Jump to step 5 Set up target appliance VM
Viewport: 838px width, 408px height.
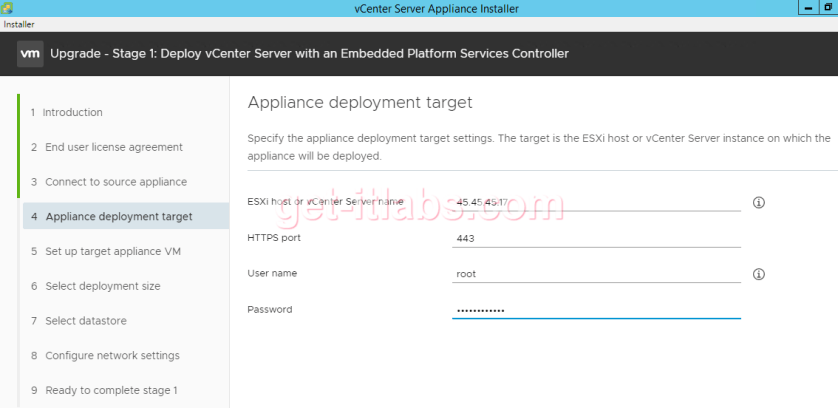click(x=112, y=251)
